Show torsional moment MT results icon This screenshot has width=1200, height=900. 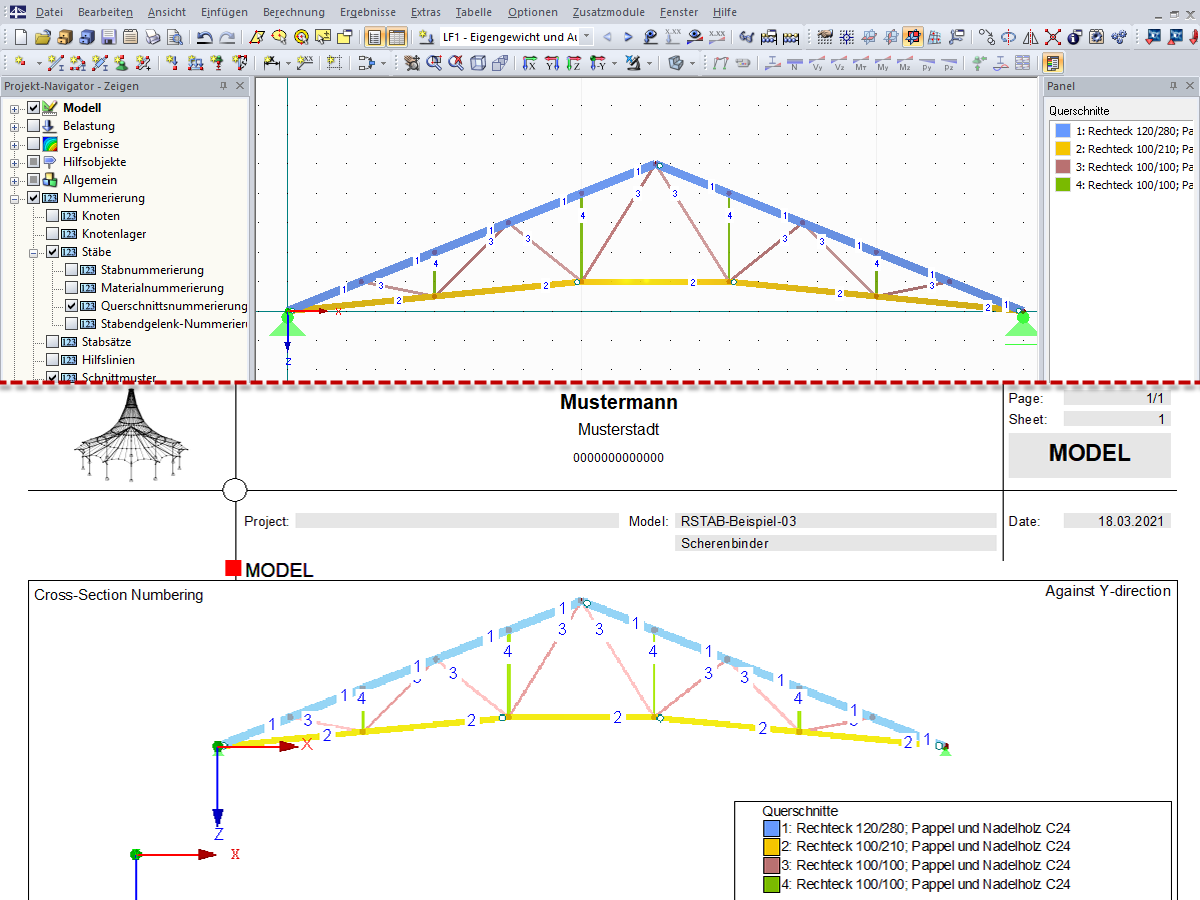pos(861,63)
